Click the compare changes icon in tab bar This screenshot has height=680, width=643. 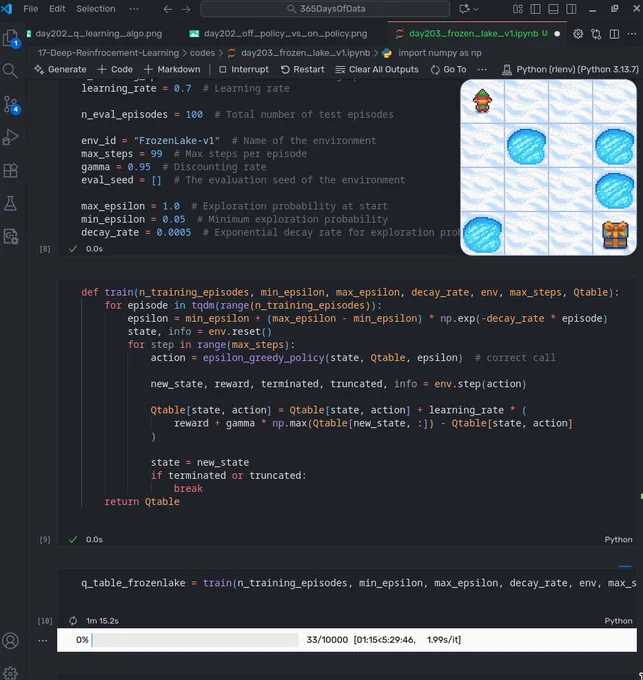pyautogui.click(x=596, y=34)
